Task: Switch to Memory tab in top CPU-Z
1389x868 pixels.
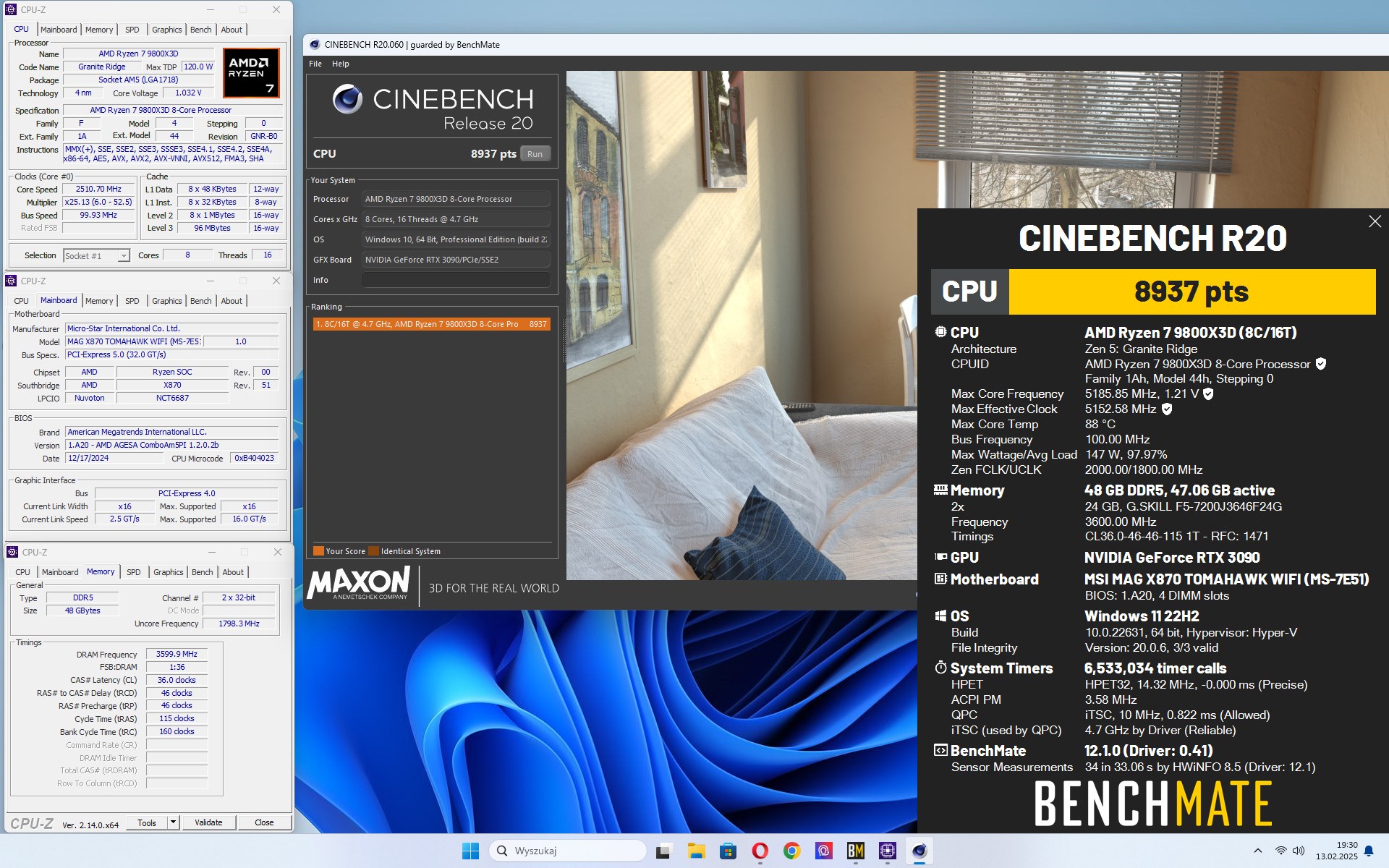Action: (99, 30)
